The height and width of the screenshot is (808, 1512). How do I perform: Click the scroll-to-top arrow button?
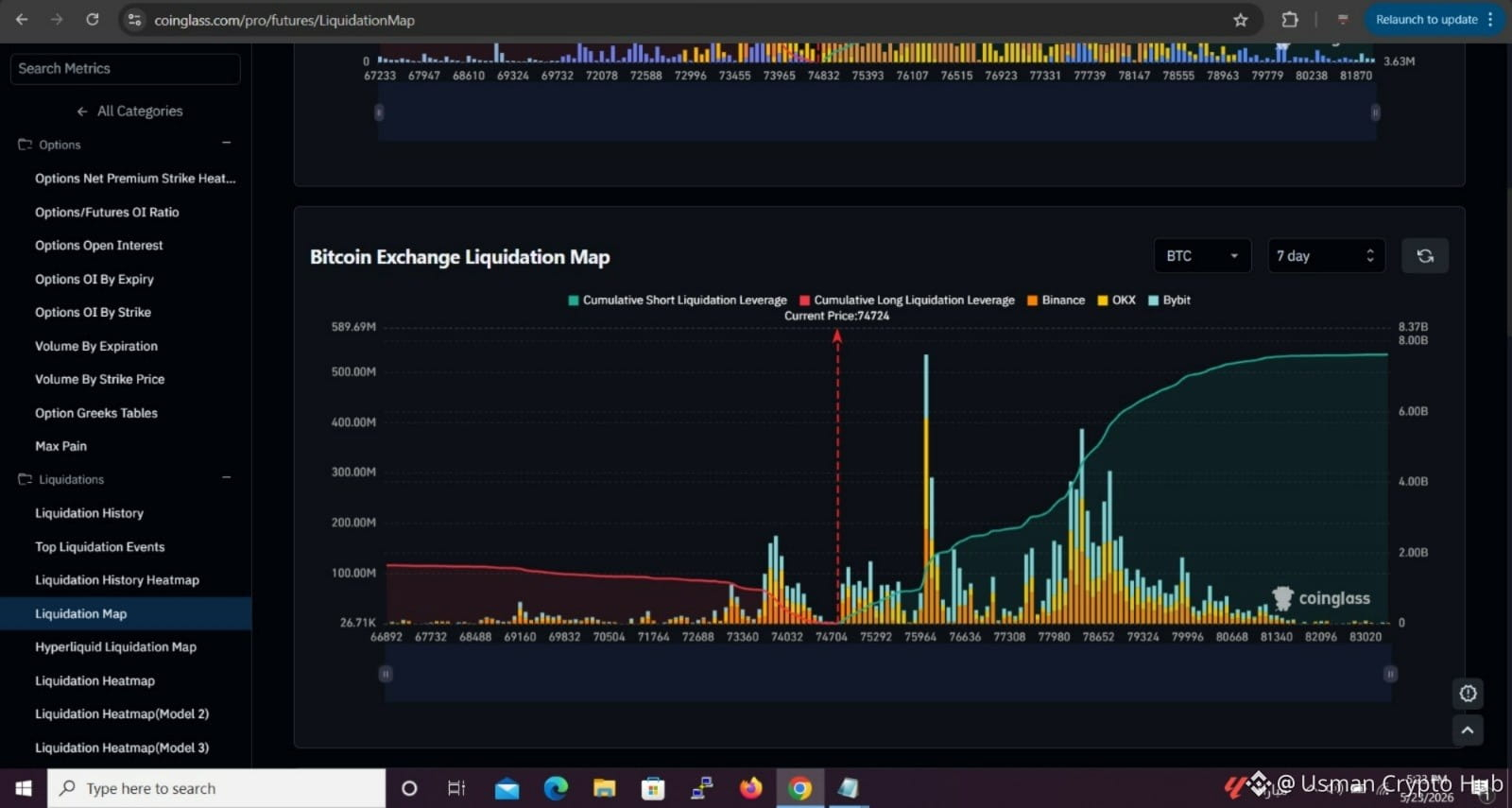pyautogui.click(x=1468, y=730)
